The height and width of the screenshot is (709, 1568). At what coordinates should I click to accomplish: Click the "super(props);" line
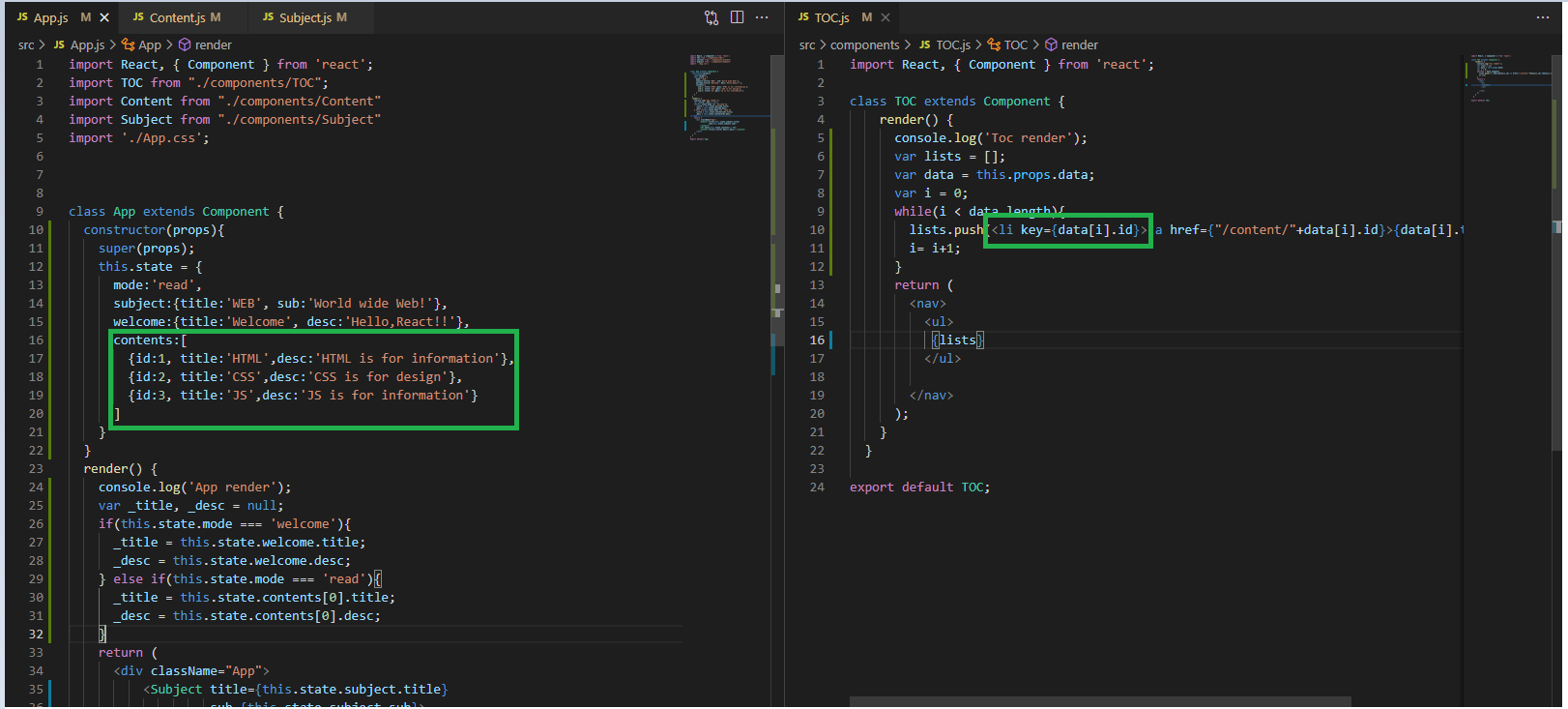click(146, 249)
